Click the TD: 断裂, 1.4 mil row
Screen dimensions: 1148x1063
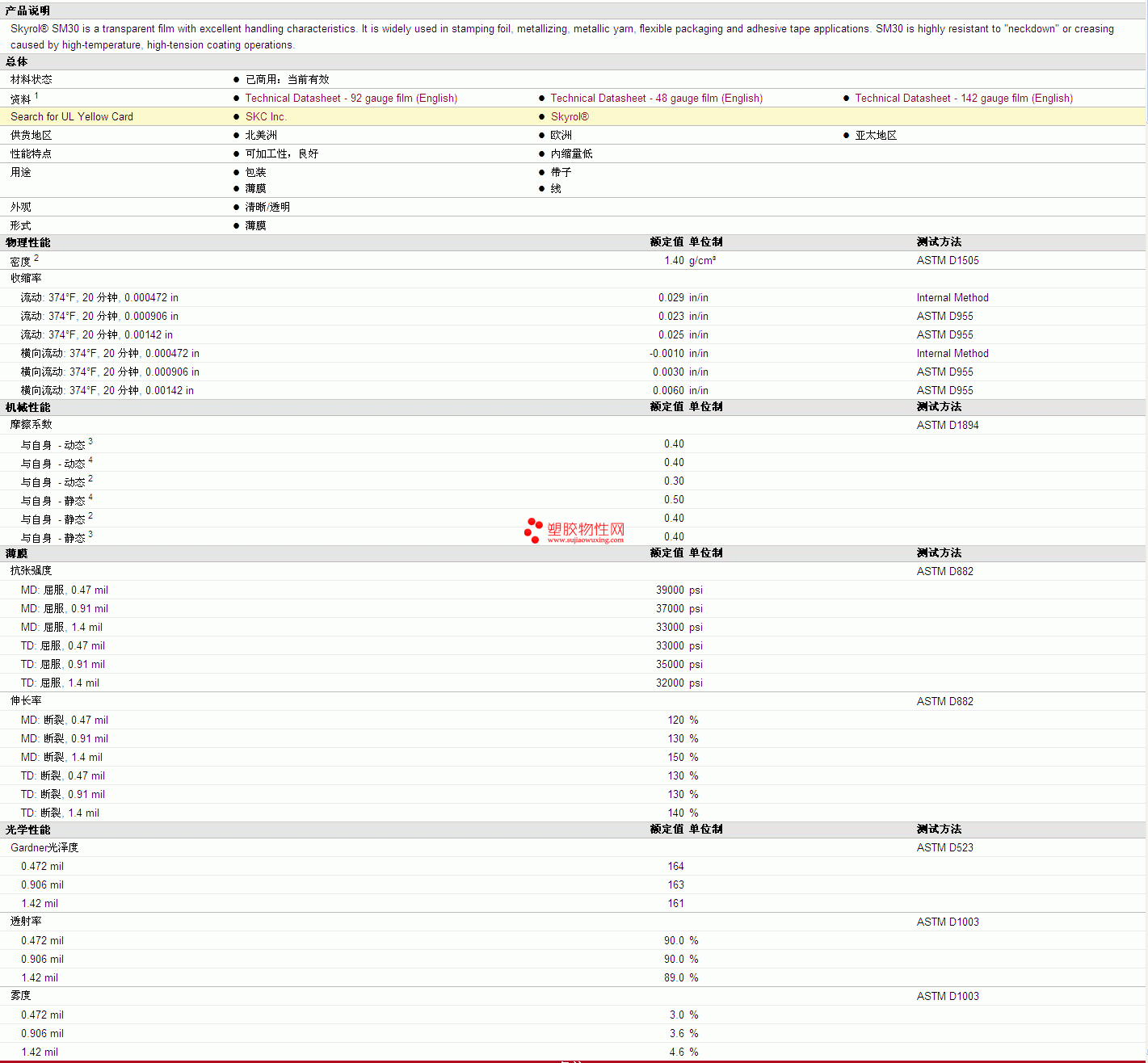tap(574, 813)
